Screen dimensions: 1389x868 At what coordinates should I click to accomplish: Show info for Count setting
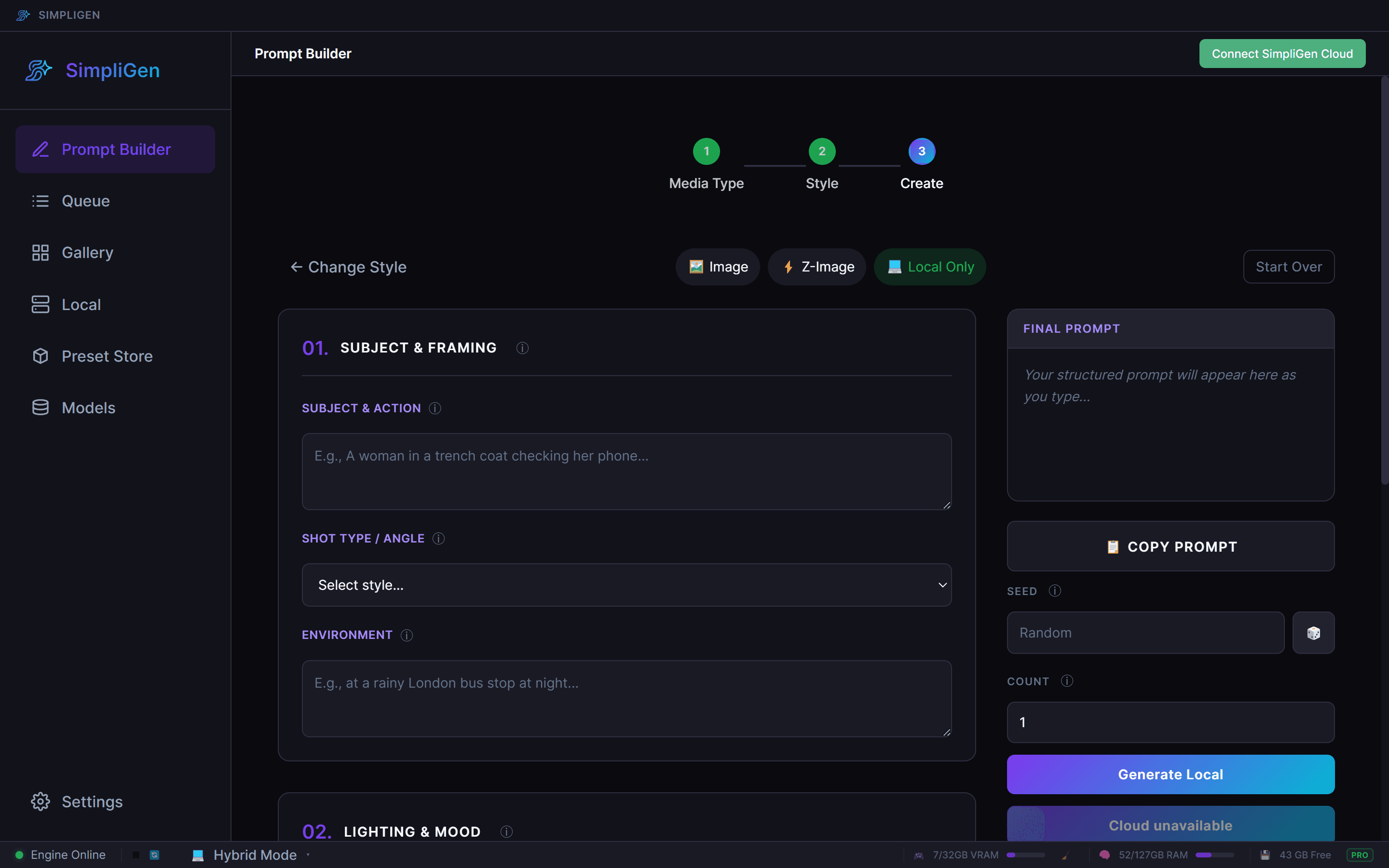pyautogui.click(x=1067, y=681)
